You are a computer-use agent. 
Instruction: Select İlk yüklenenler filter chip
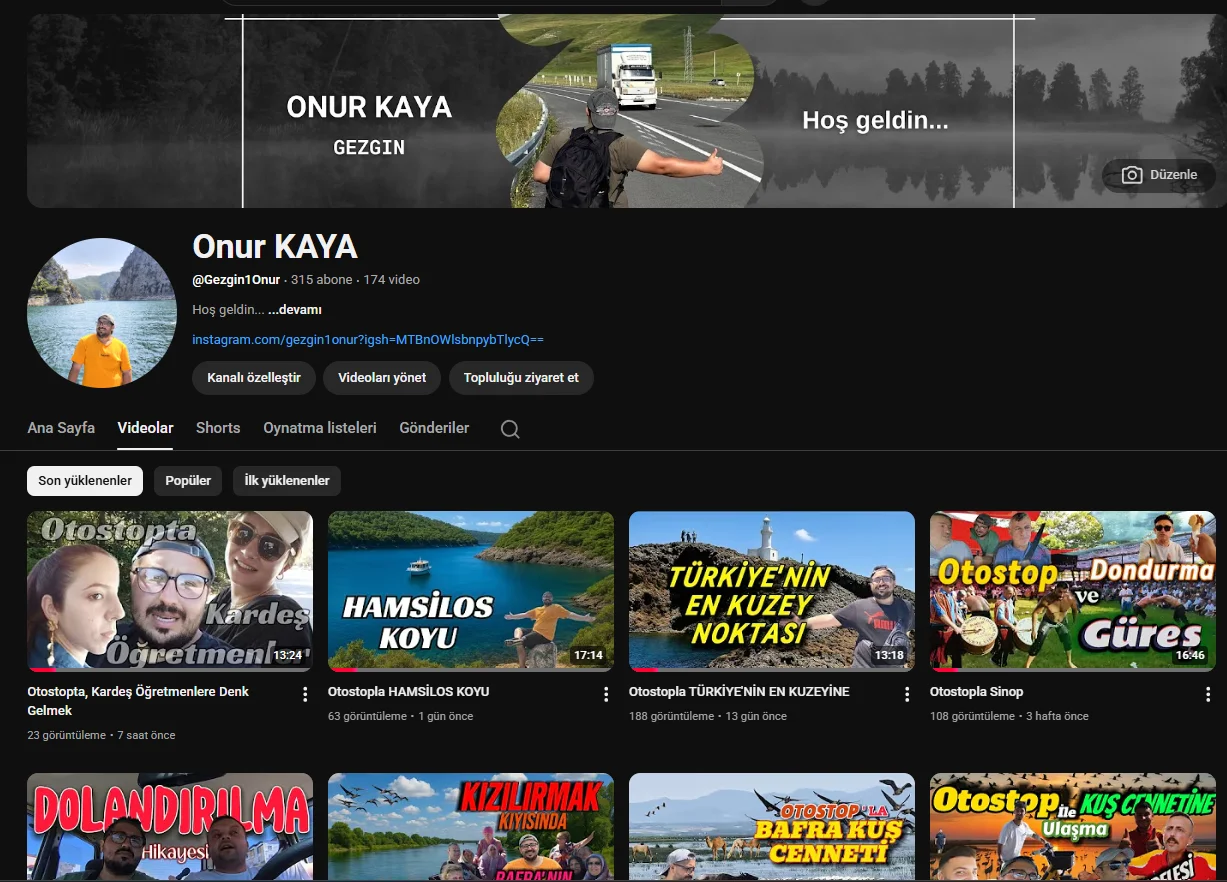click(x=287, y=481)
